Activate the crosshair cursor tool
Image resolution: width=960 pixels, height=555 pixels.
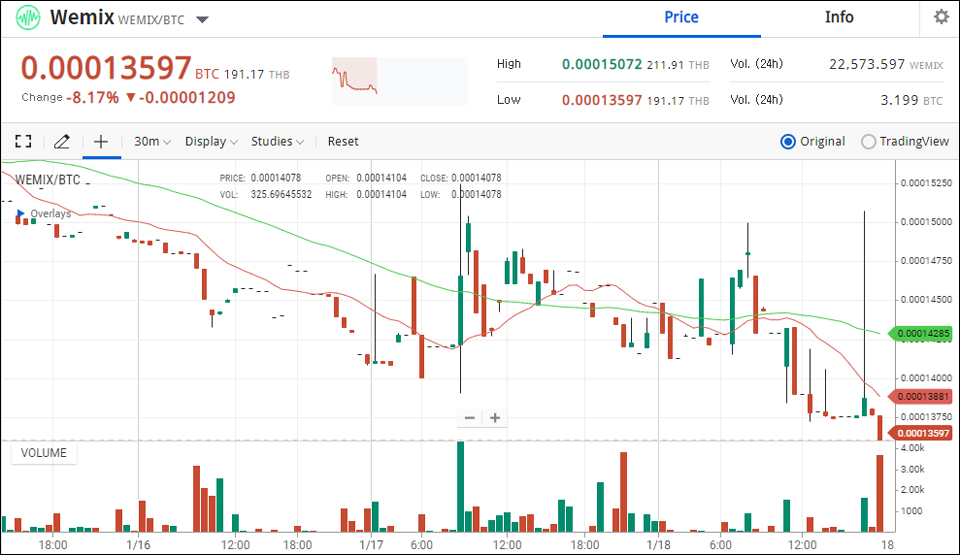point(100,142)
